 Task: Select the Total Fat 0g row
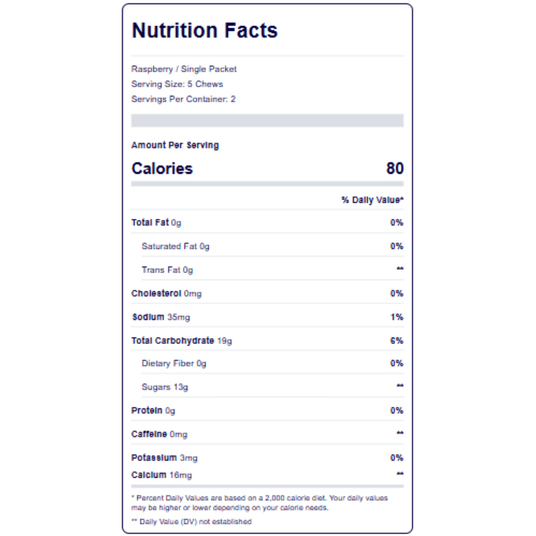(267, 223)
